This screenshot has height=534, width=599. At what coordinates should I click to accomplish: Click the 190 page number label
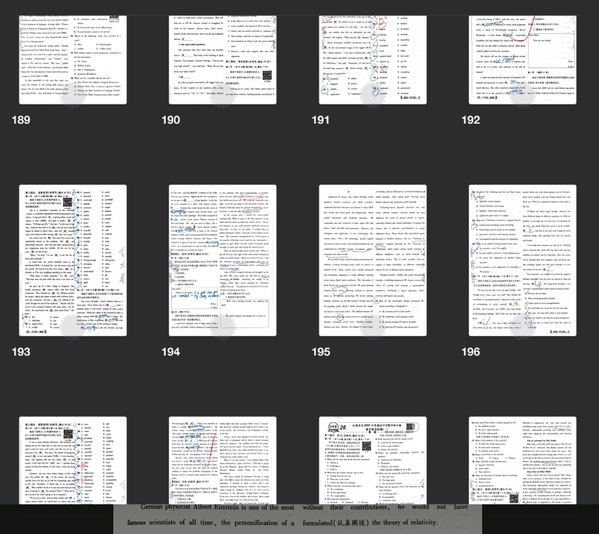click(x=171, y=120)
